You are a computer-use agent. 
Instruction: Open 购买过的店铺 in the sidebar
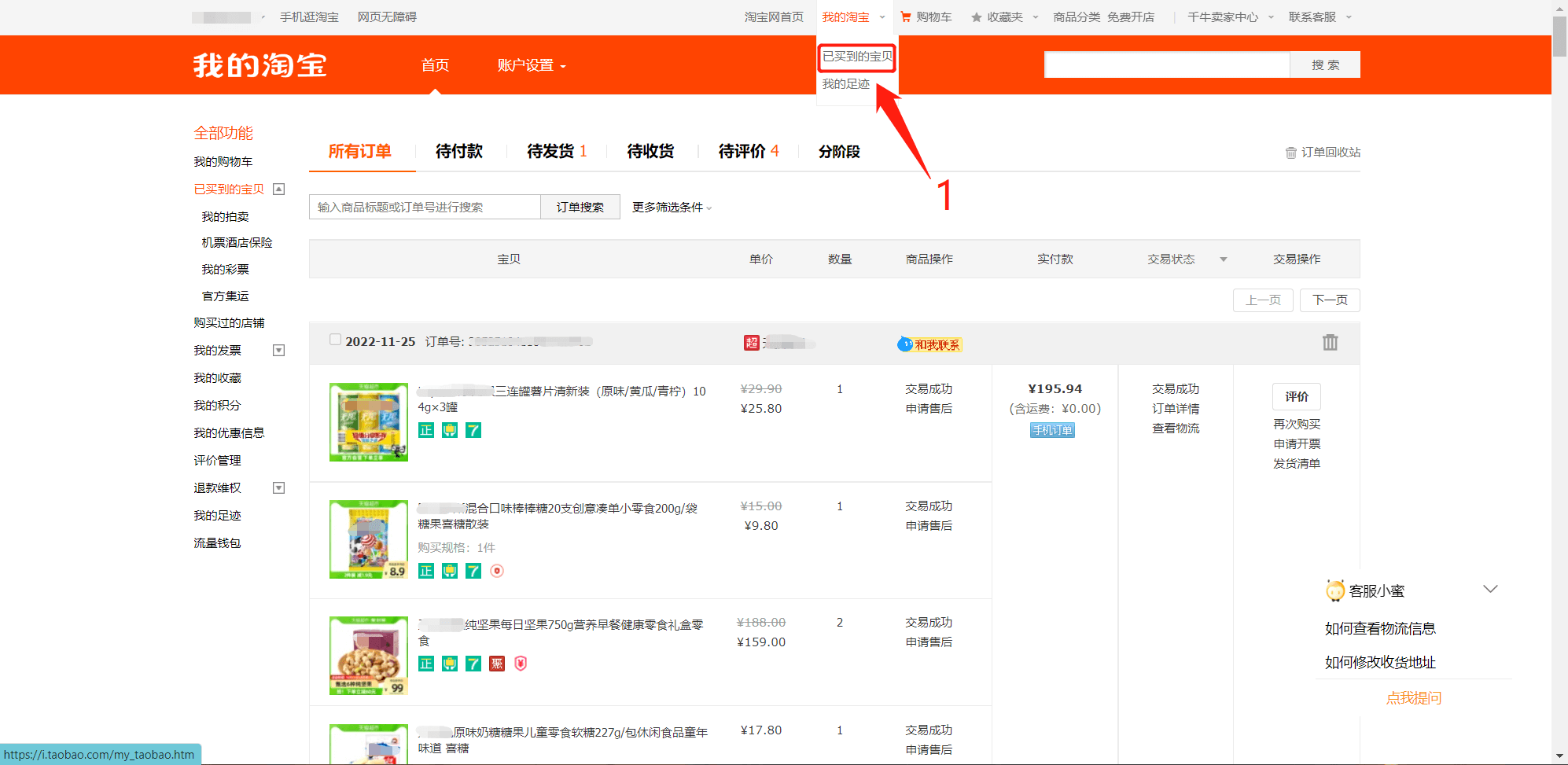click(x=229, y=323)
